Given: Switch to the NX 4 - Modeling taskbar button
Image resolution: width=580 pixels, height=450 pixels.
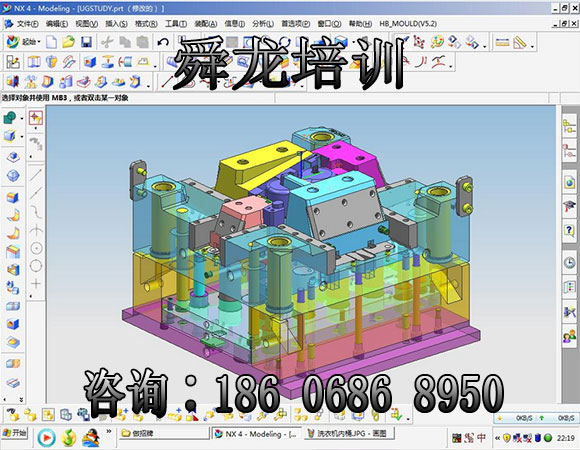Looking at the screenshot, I should [256, 433].
